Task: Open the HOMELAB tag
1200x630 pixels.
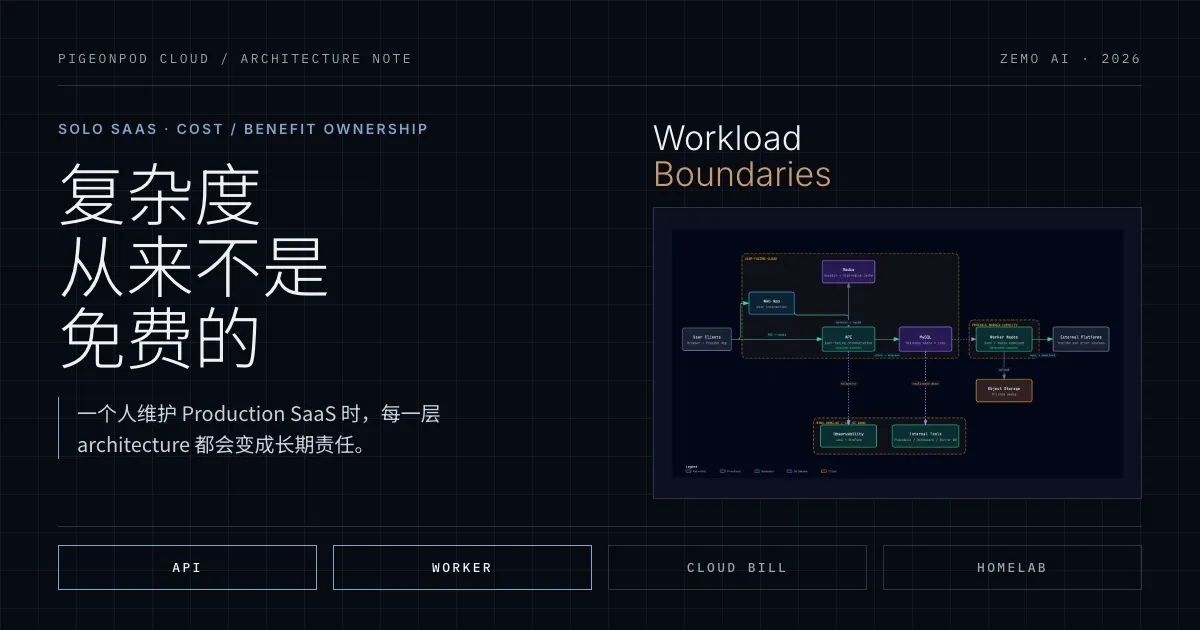Action: point(1012,567)
